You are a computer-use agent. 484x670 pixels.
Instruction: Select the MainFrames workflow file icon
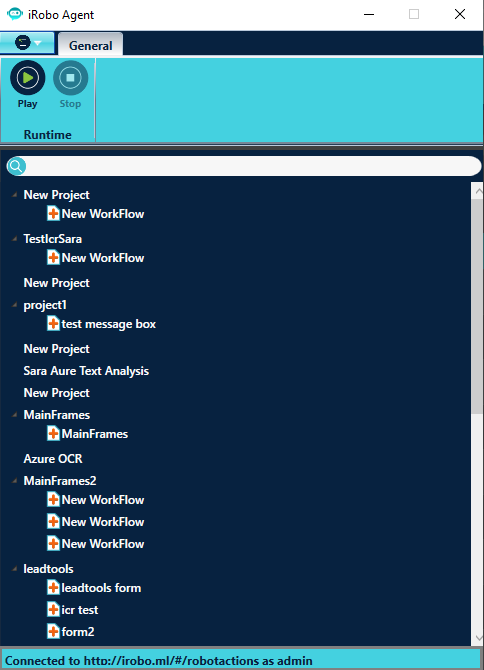(x=53, y=434)
